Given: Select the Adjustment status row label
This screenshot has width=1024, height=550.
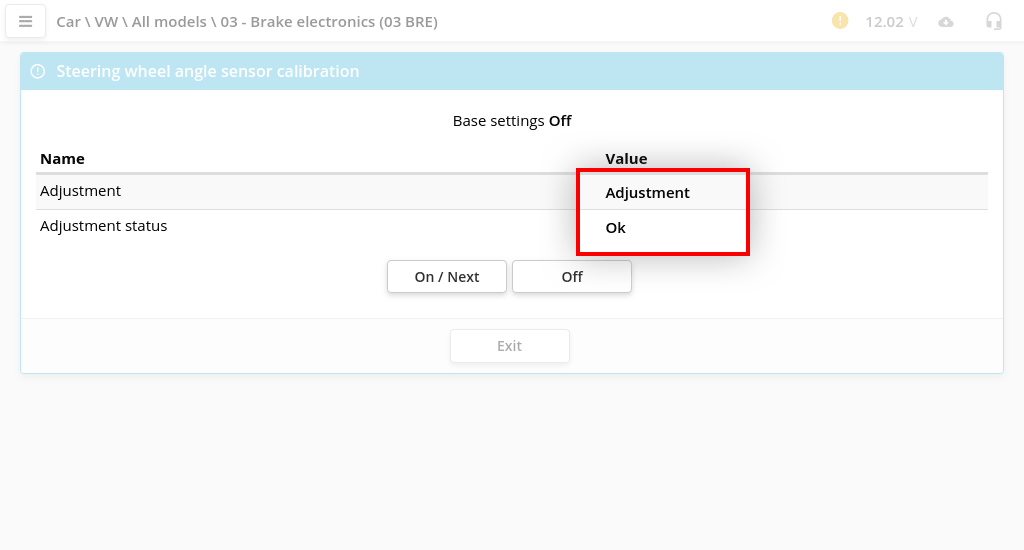Looking at the screenshot, I should [103, 226].
